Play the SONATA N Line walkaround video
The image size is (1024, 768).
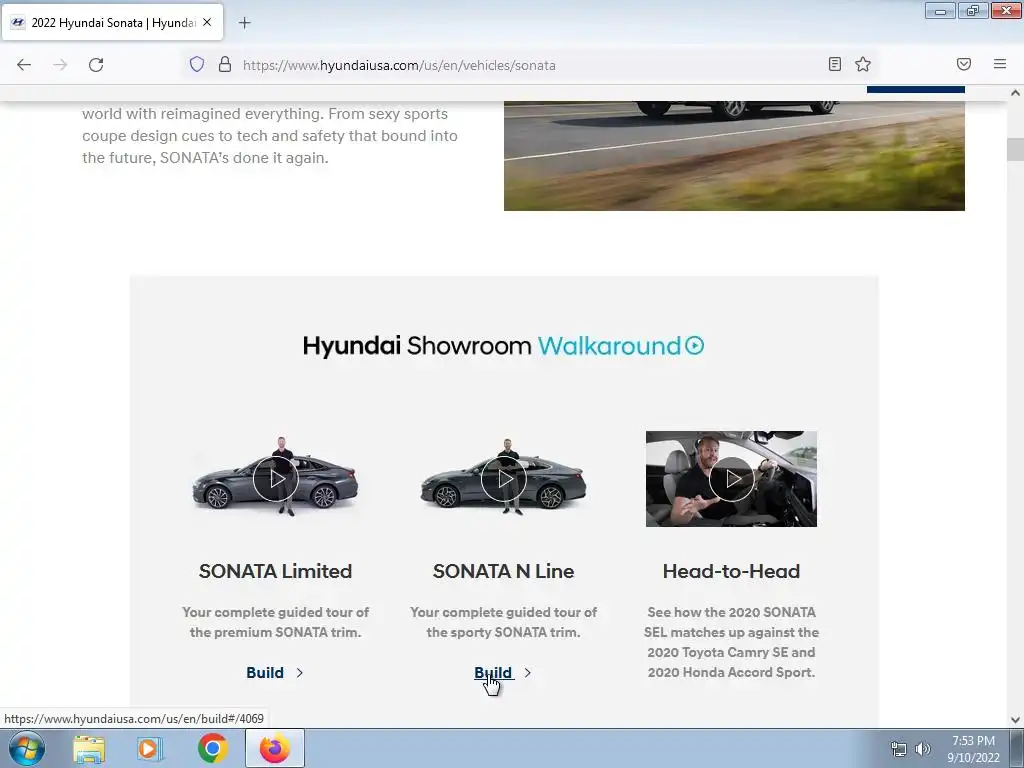[504, 479]
